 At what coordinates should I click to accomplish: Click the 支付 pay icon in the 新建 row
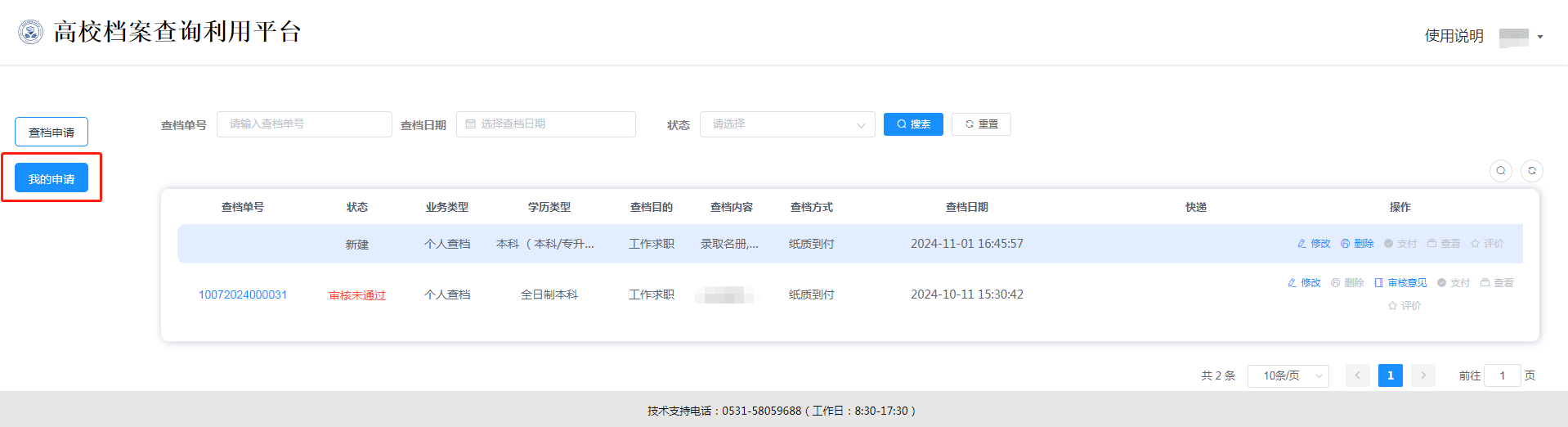pyautogui.click(x=1389, y=244)
